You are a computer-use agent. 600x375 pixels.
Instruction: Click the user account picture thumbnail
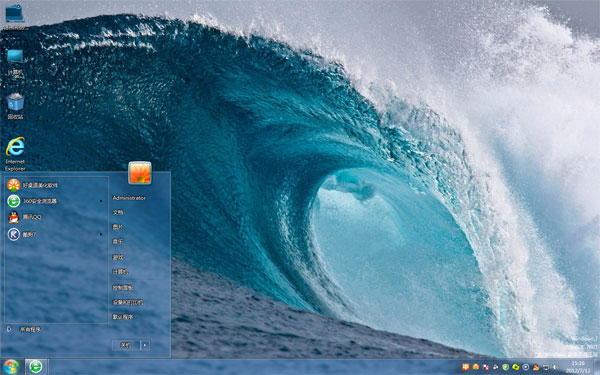[x=140, y=173]
